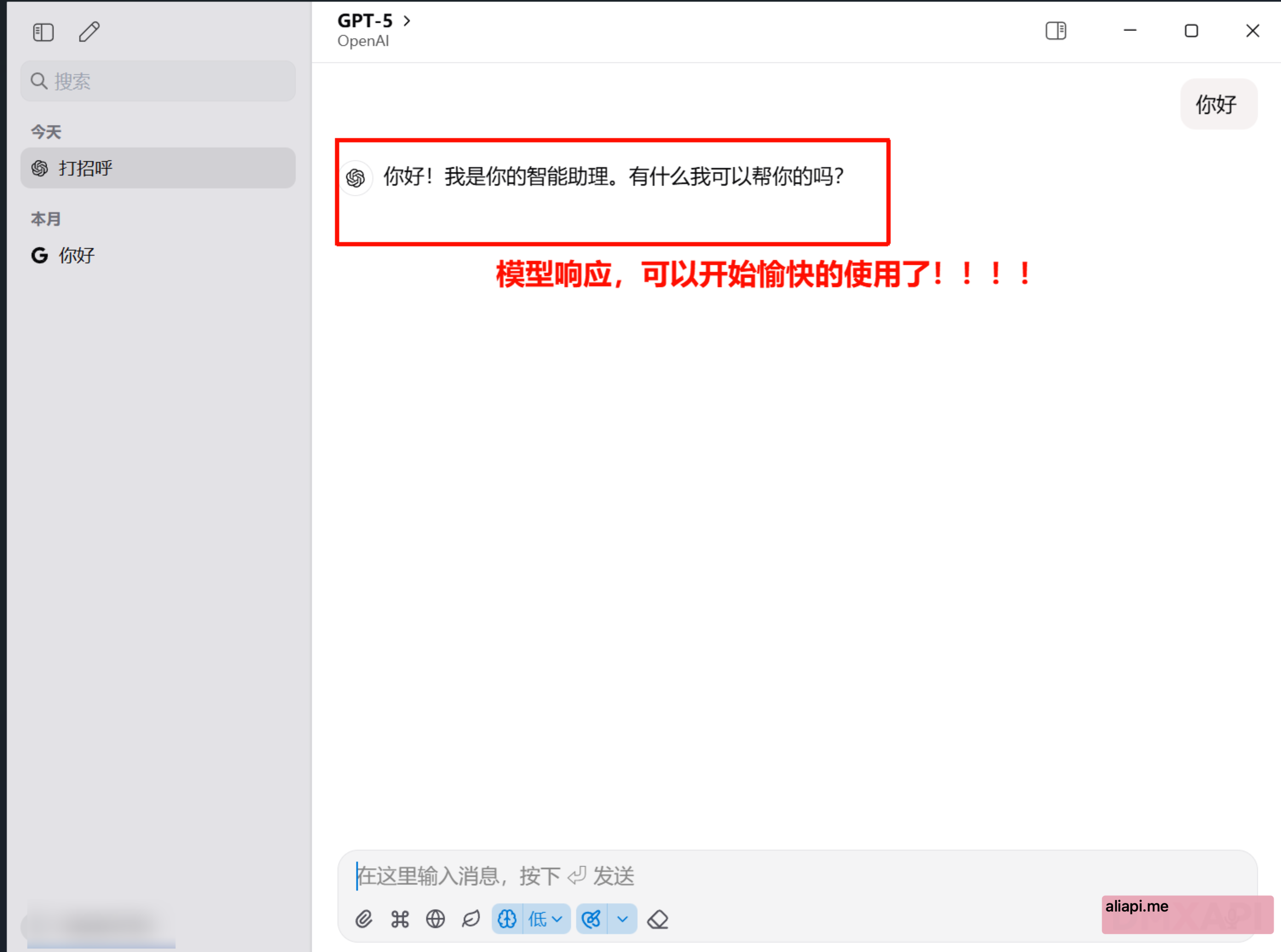Image resolution: width=1281 pixels, height=952 pixels.
Task: Click the OpenAI avatar beside the reply
Action: [x=356, y=178]
